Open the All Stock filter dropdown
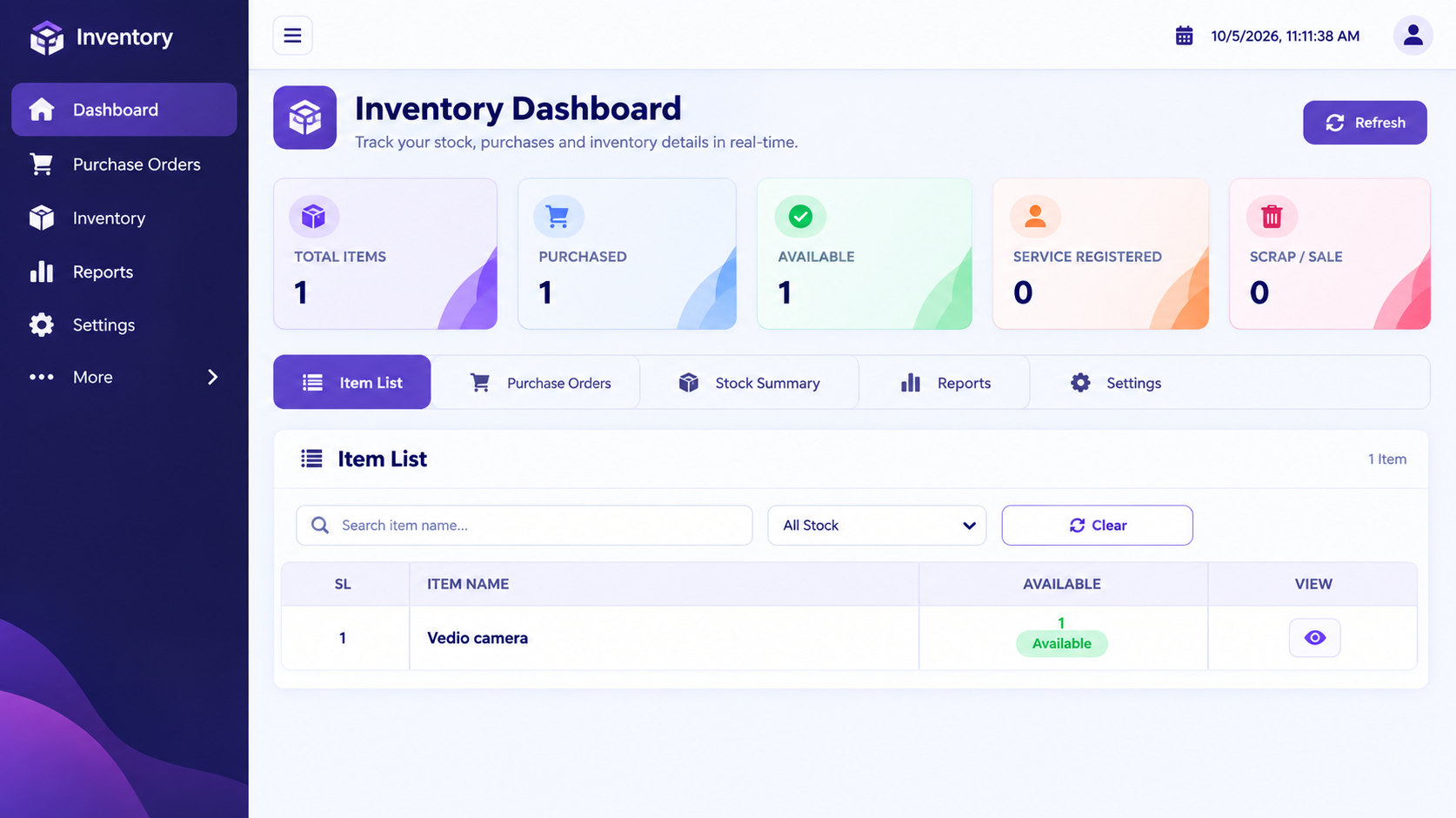 877,526
